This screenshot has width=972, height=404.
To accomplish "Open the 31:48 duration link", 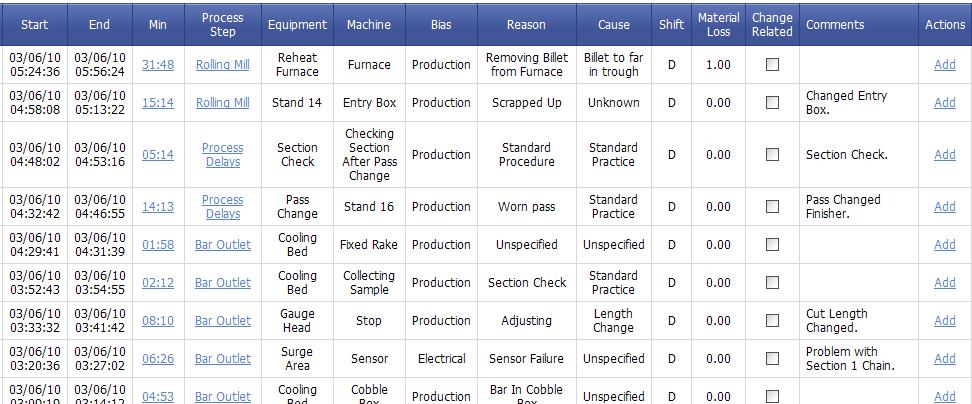I will pos(157,64).
